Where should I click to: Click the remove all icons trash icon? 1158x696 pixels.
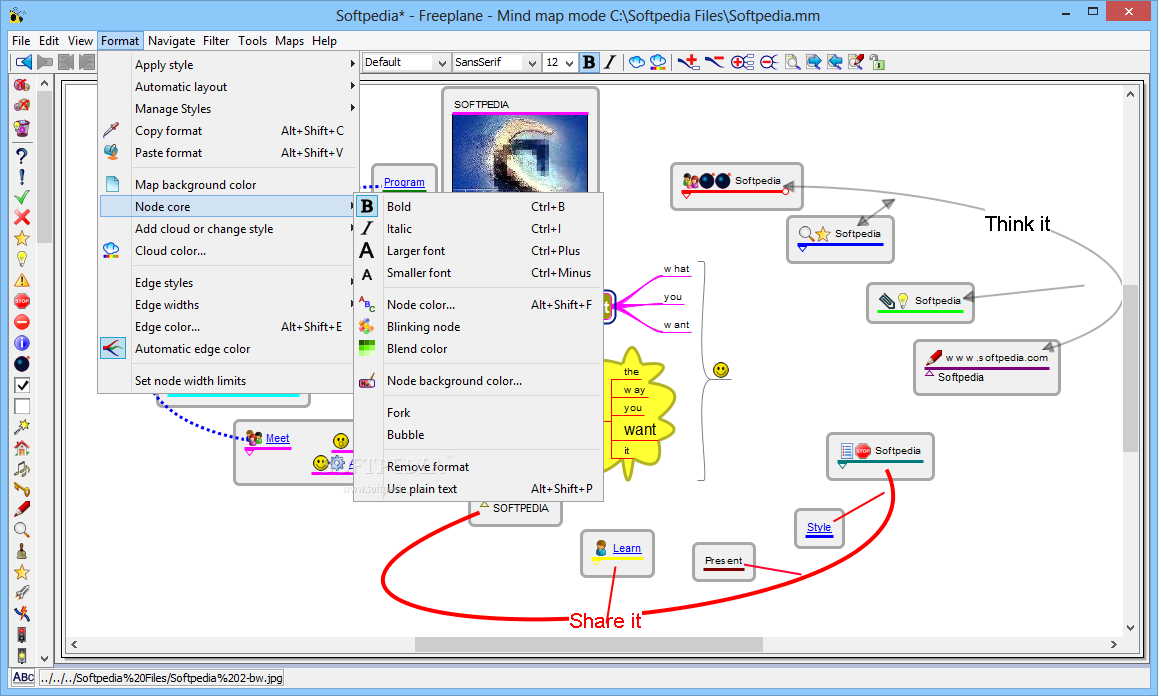pyautogui.click(x=22, y=128)
